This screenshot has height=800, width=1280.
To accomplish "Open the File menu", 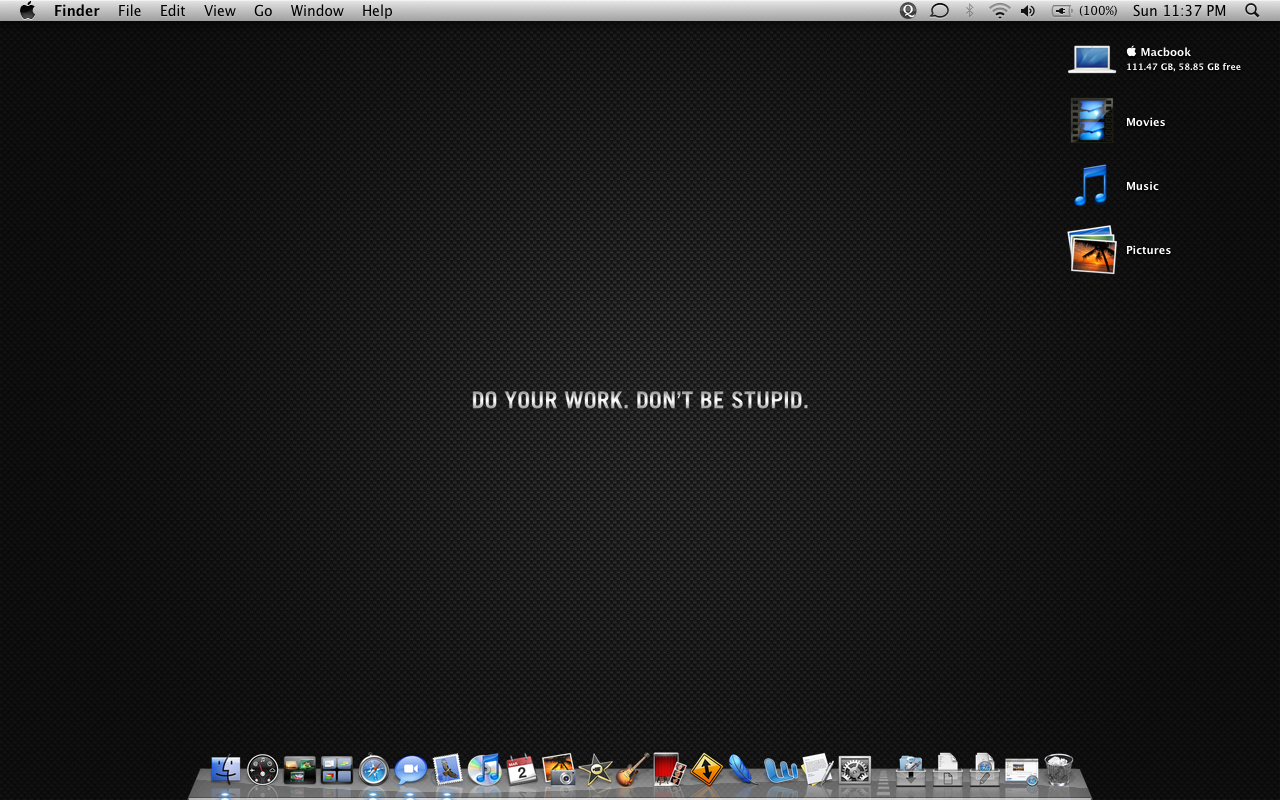I will [130, 11].
